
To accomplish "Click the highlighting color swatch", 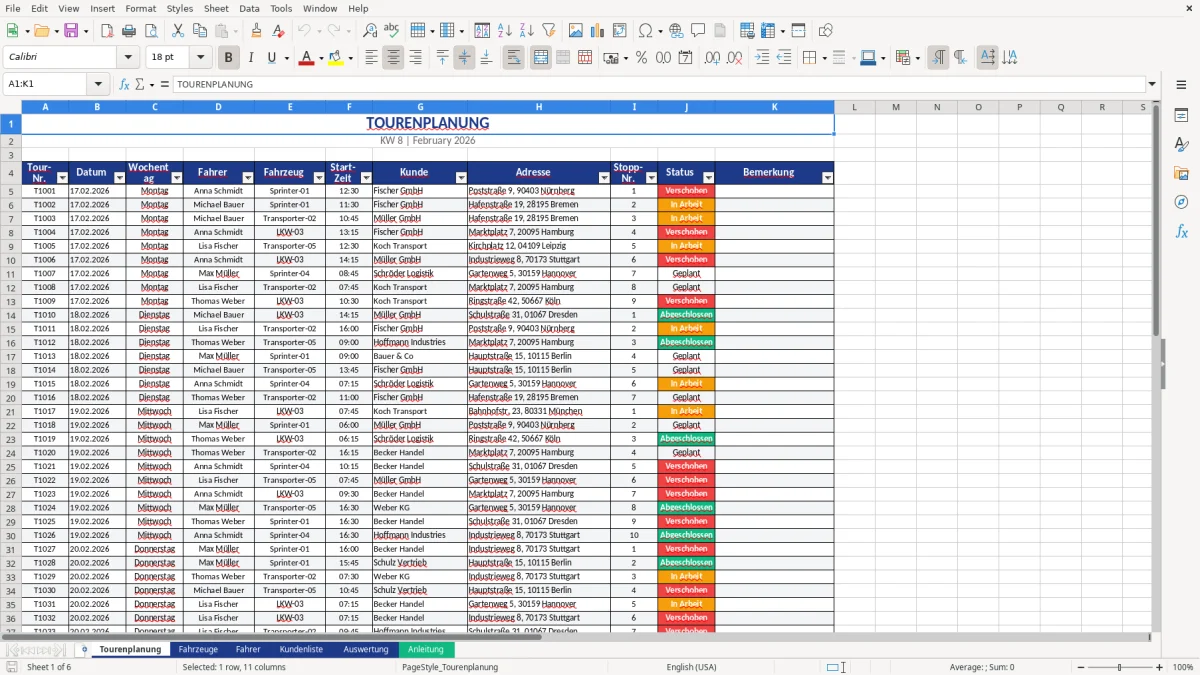I will point(335,57).
